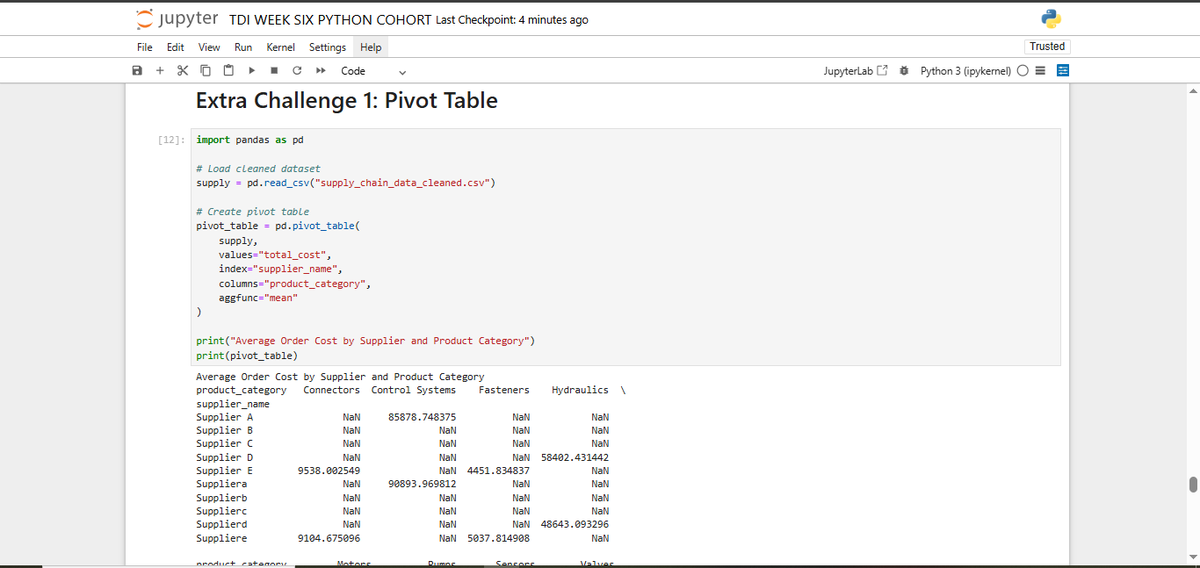The image size is (1200, 568).
Task: Open the View menu
Action: click(209, 47)
